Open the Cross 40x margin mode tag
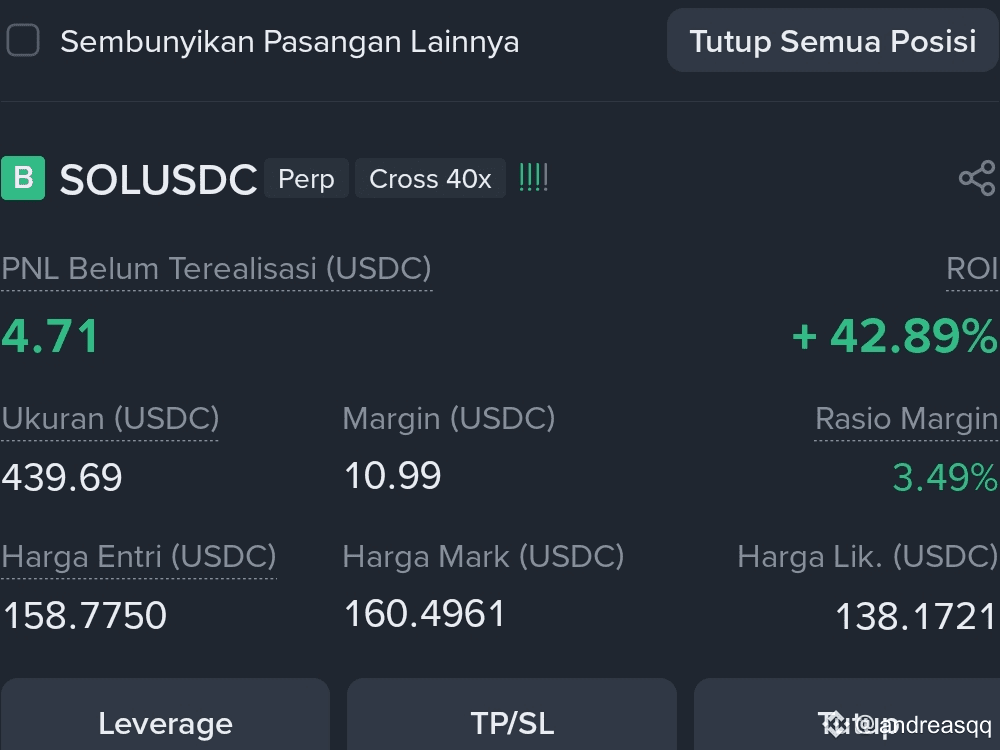The height and width of the screenshot is (750, 1000). (x=430, y=179)
